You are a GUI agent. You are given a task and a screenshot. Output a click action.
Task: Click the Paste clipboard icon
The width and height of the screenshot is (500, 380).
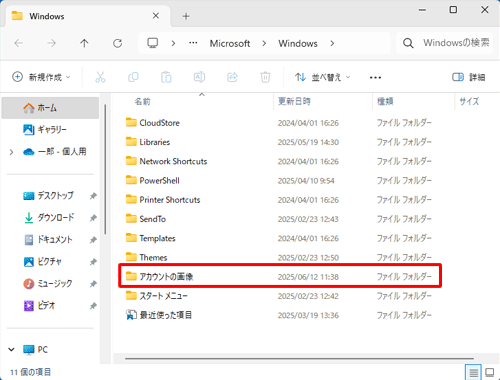(166, 77)
